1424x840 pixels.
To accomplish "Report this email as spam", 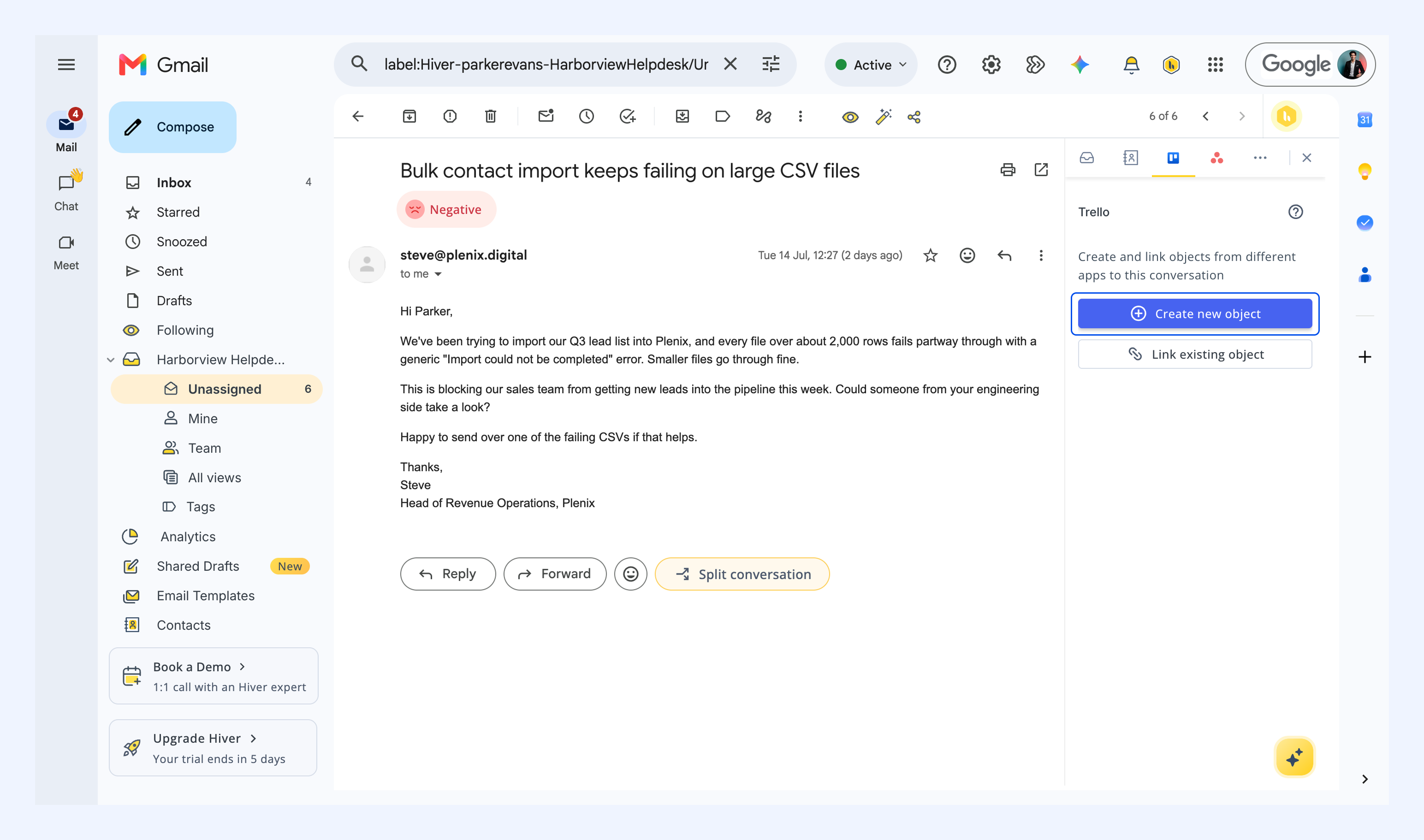I will click(x=450, y=117).
